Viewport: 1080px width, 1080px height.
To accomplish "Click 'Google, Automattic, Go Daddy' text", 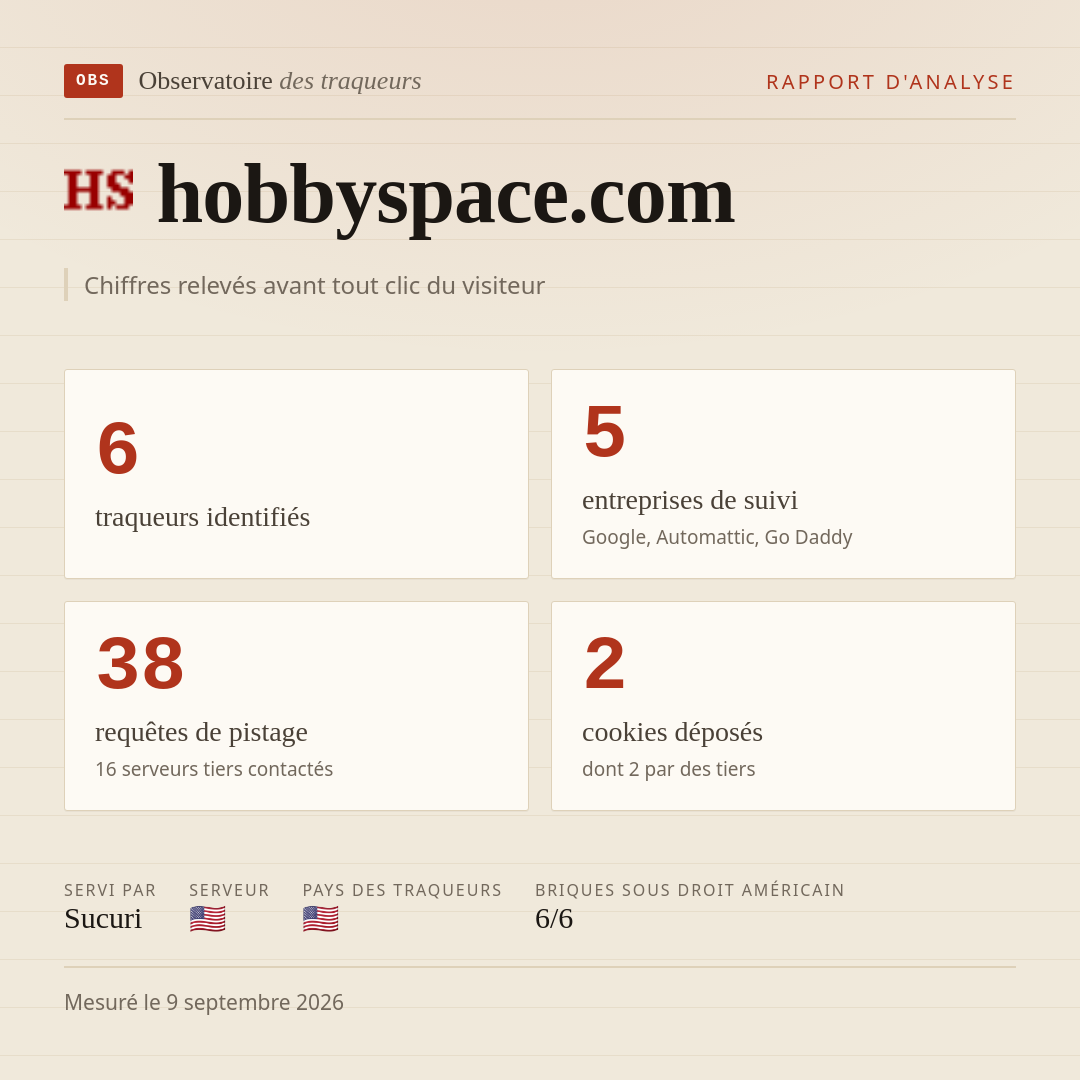I will tap(717, 537).
